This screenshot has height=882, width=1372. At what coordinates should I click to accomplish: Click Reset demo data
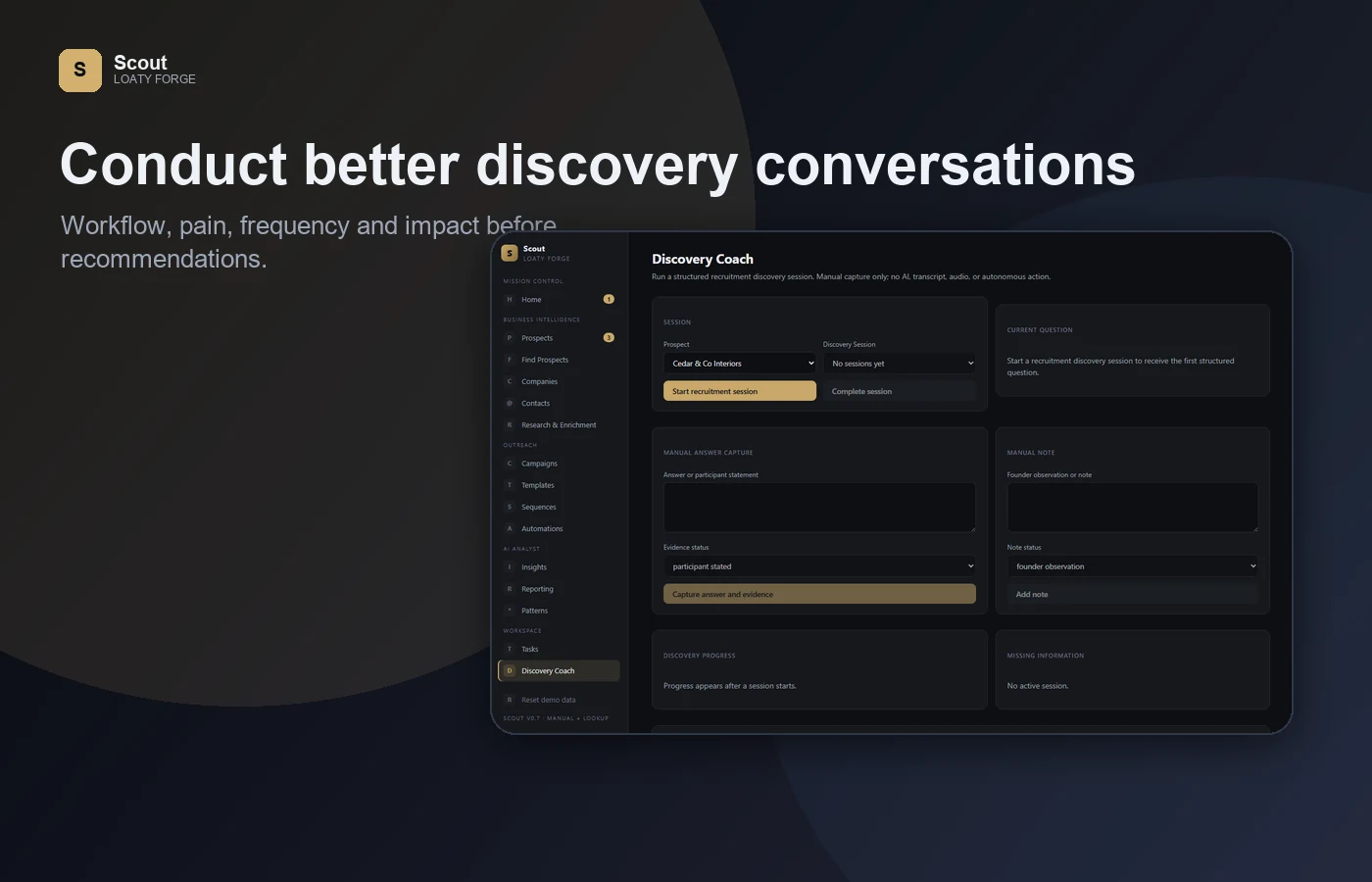[x=559, y=700]
